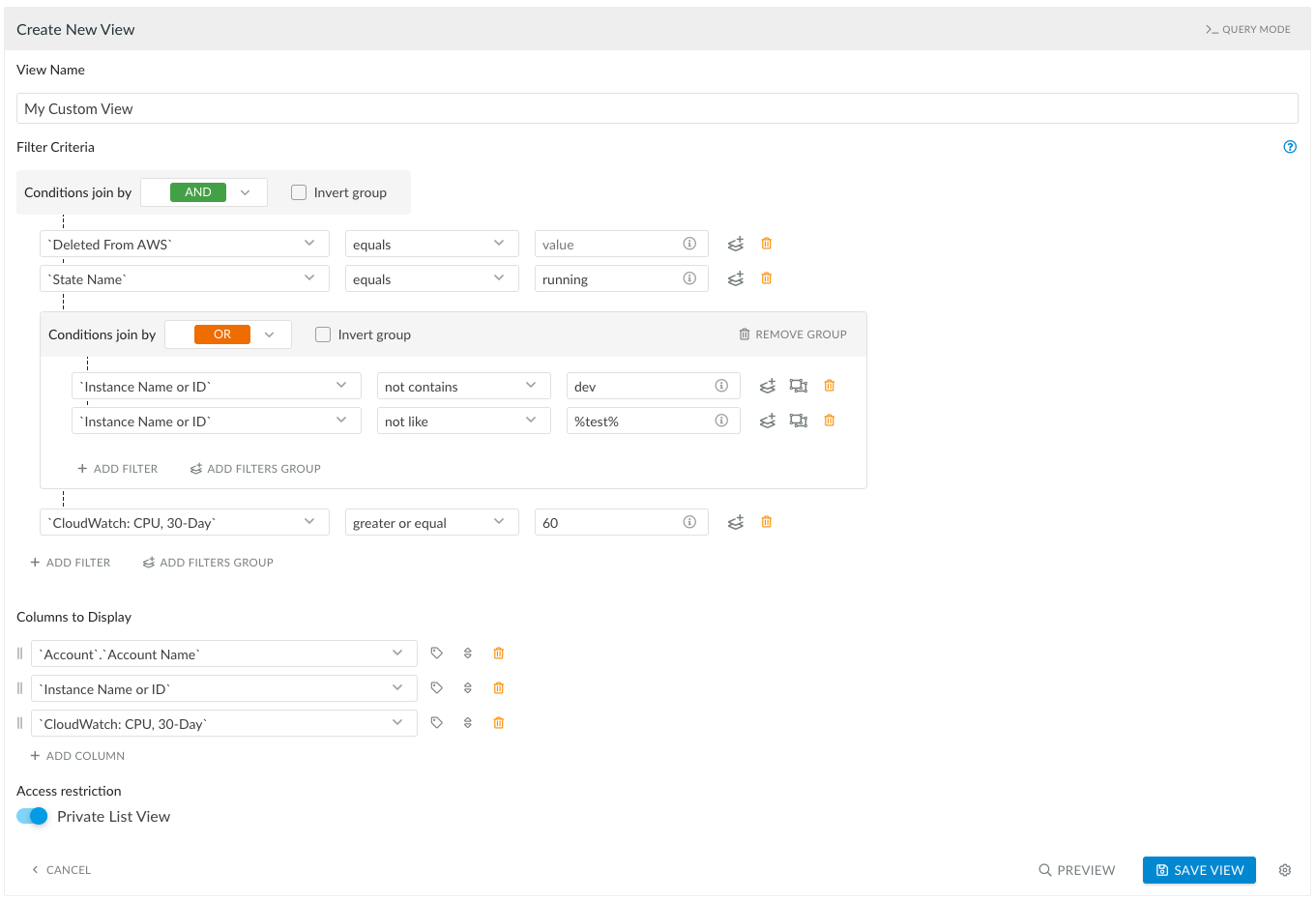This screenshot has width=1316, height=901.
Task: Check Invert group for AND conditions
Action: coord(299,192)
